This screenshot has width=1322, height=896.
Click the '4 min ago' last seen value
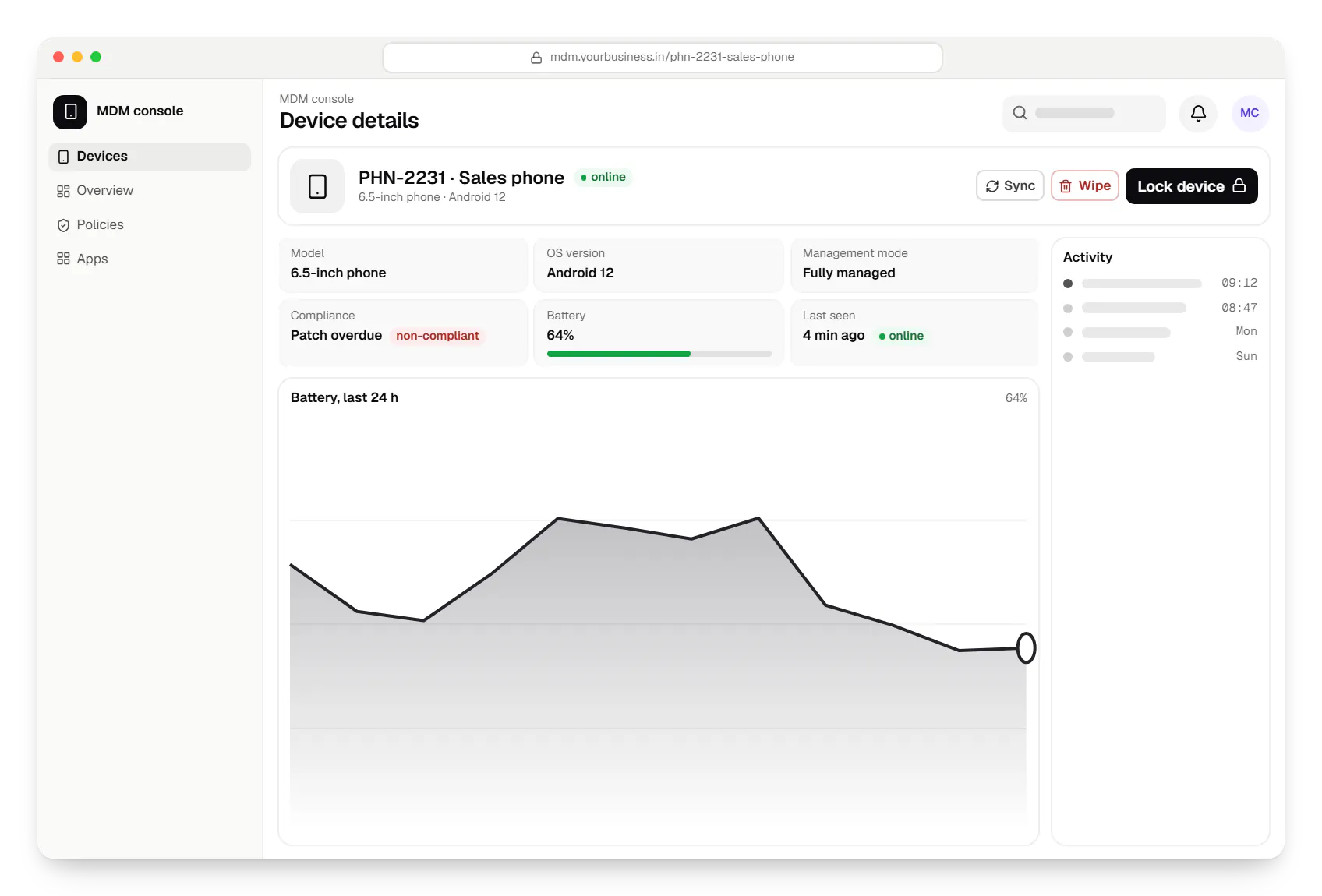tap(833, 335)
